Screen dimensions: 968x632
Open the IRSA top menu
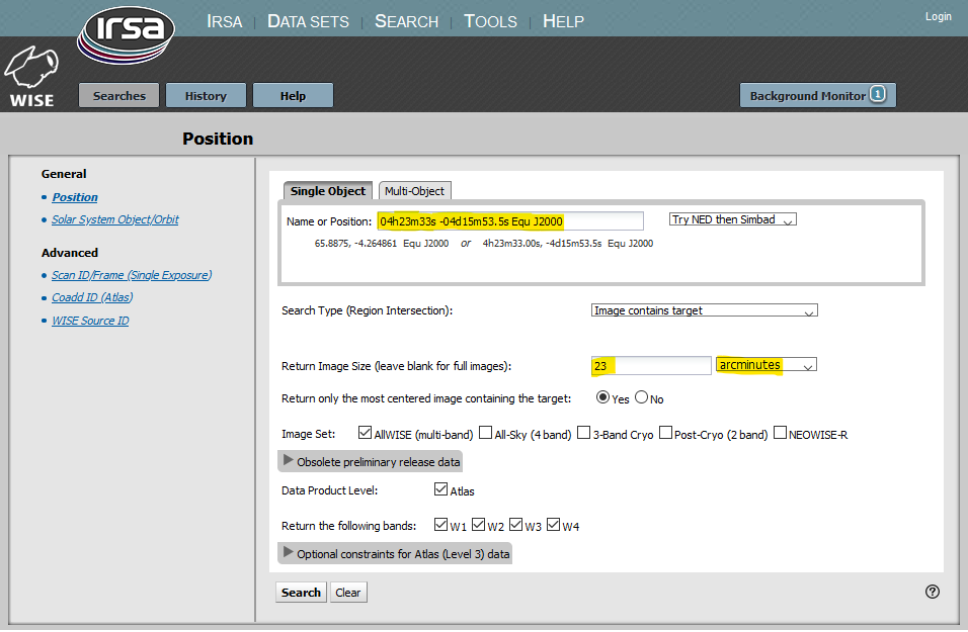tap(224, 22)
